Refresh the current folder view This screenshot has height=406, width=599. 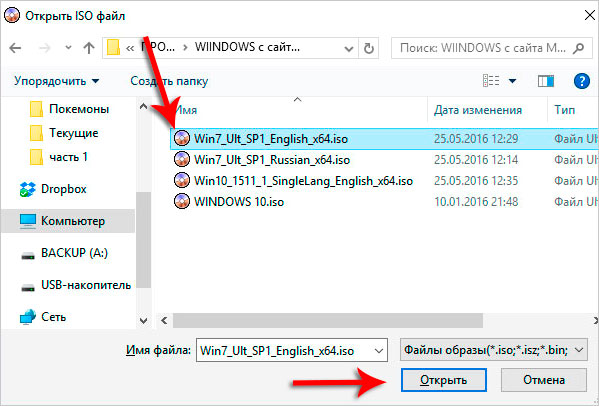pyautogui.click(x=369, y=49)
